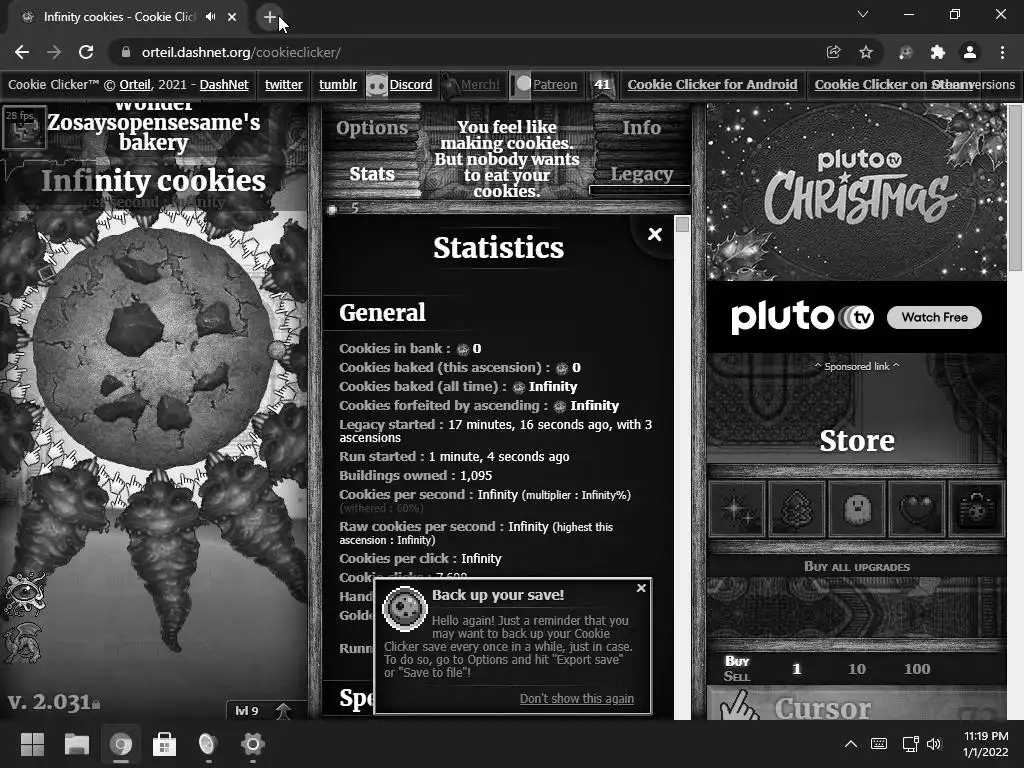Open File Explorer from the taskbar
The height and width of the screenshot is (768, 1024).
point(76,744)
